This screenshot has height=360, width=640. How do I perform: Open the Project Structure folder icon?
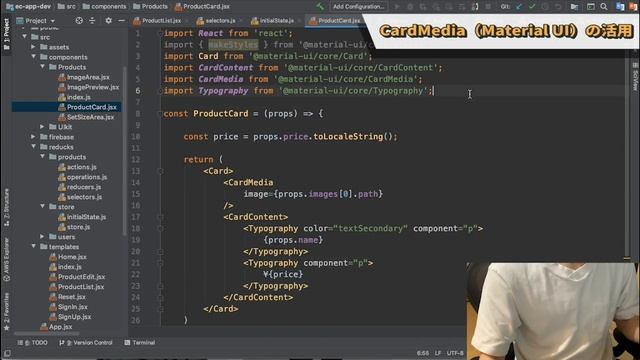point(574,7)
